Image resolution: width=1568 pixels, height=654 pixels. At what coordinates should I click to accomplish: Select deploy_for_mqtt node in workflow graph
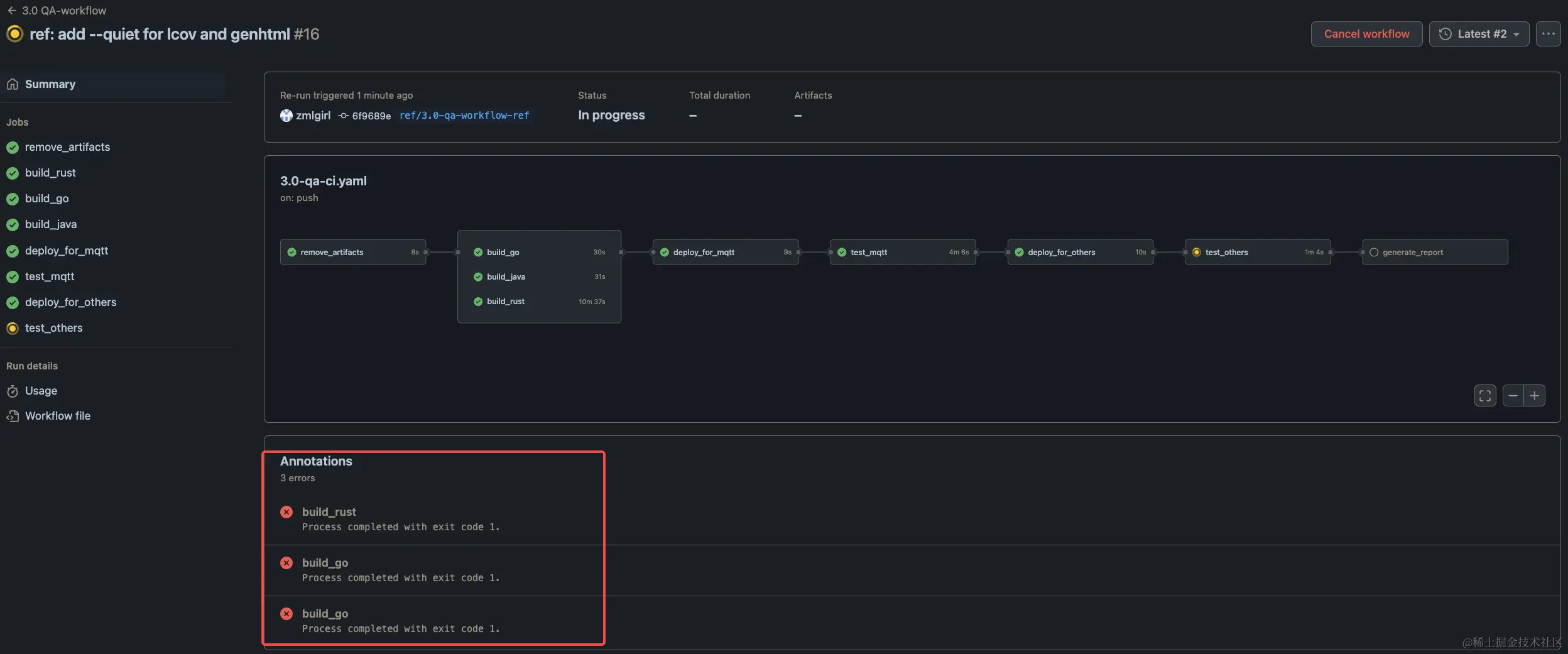click(726, 252)
